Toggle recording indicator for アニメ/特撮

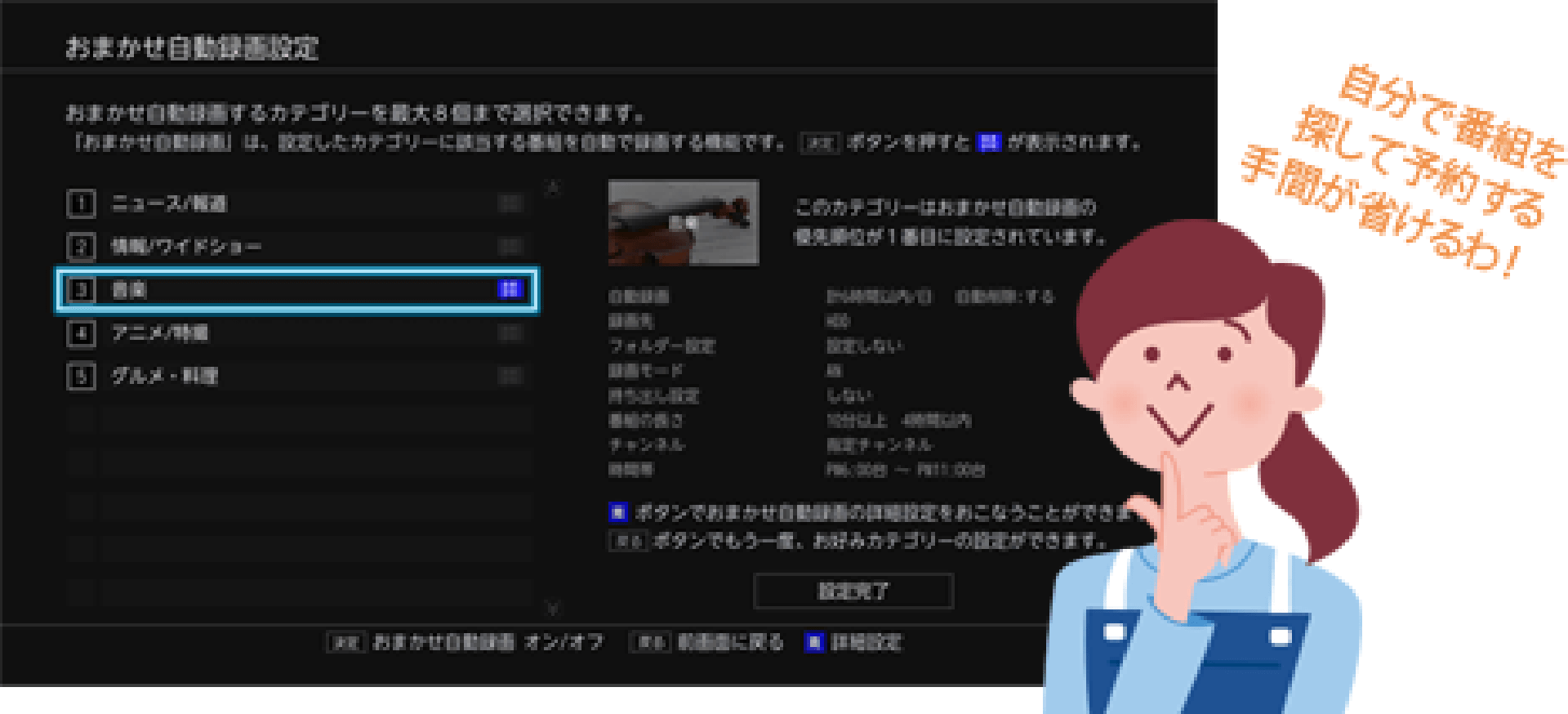click(510, 332)
